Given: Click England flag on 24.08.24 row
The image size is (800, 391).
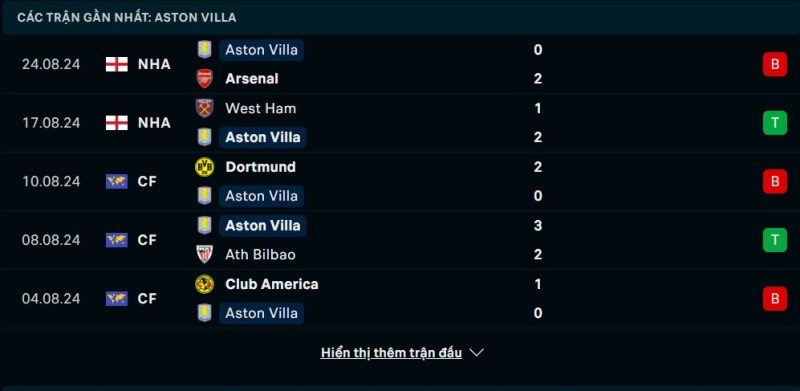Looking at the screenshot, I should point(117,64).
